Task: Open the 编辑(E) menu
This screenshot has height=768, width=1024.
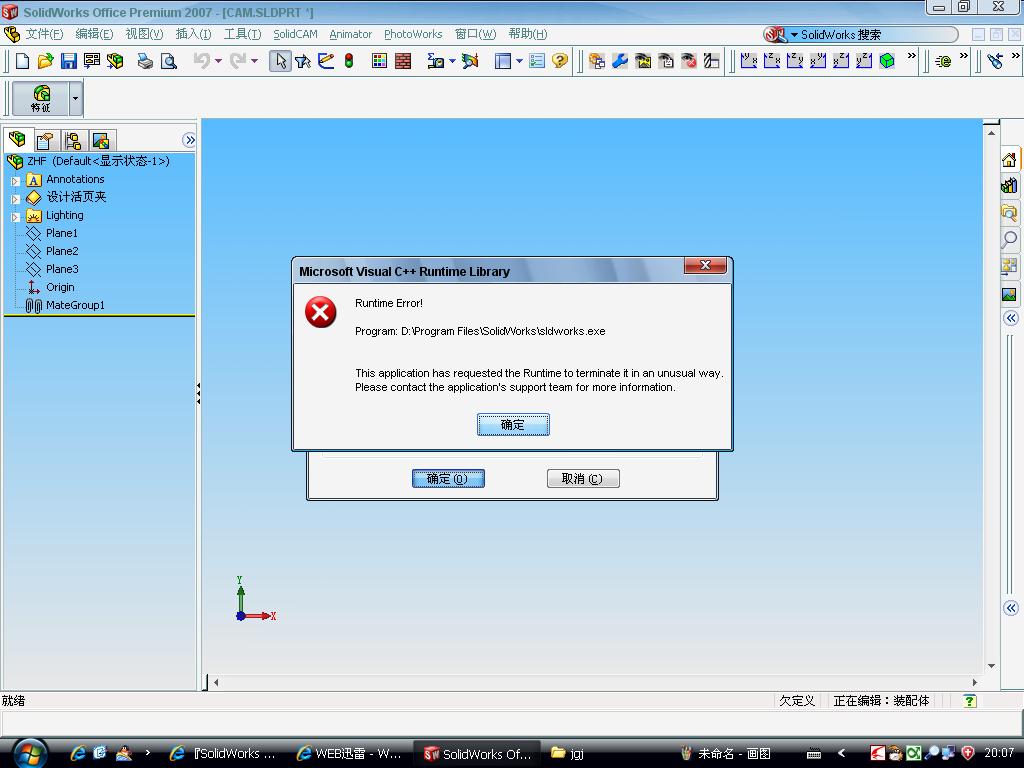Action: click(x=94, y=34)
